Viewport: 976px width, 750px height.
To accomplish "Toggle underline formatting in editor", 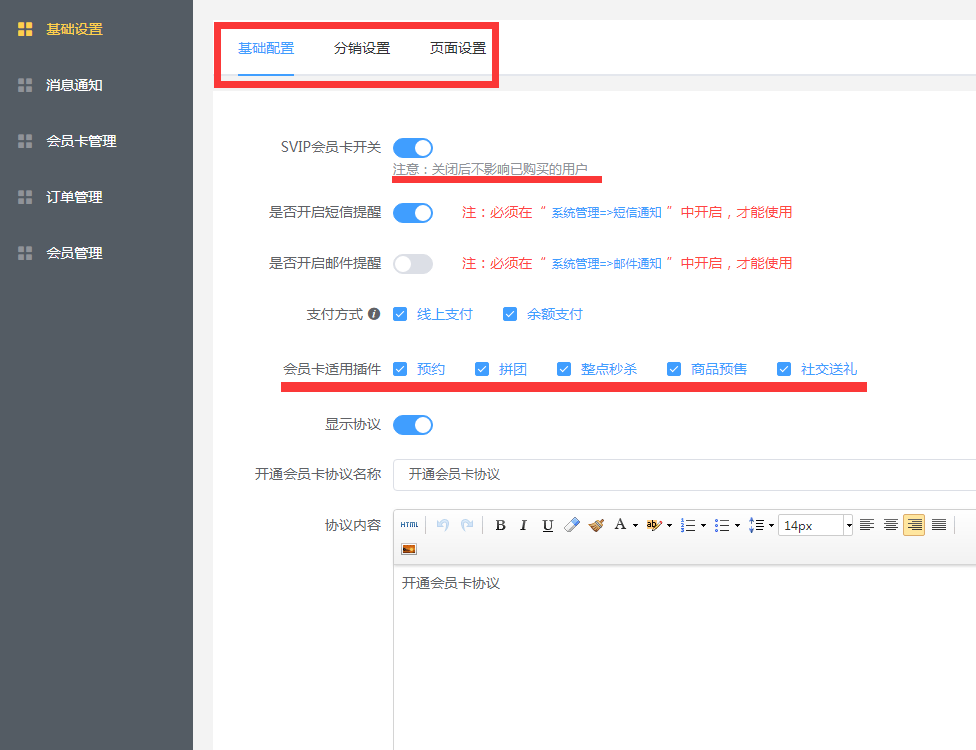I will point(548,525).
